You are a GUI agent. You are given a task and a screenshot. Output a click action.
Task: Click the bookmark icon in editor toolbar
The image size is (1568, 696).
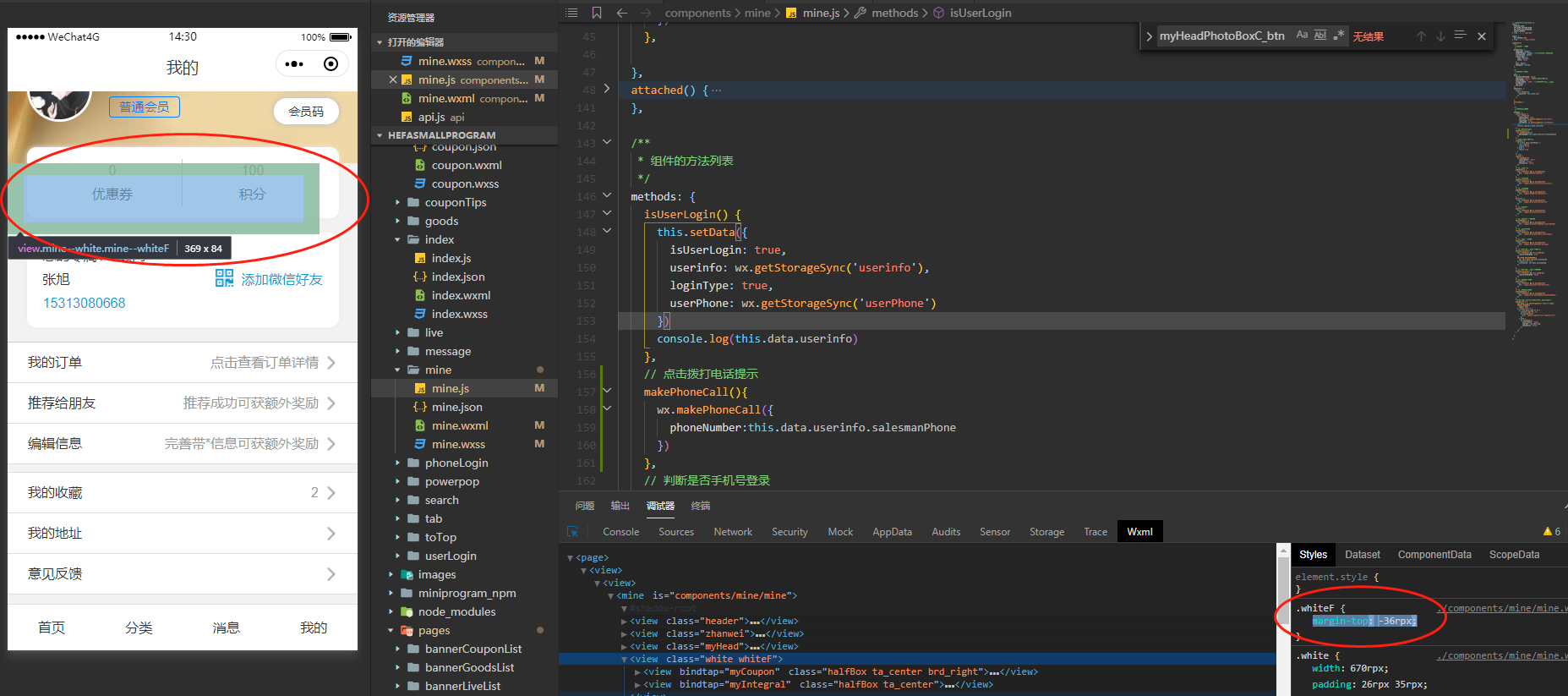[597, 13]
